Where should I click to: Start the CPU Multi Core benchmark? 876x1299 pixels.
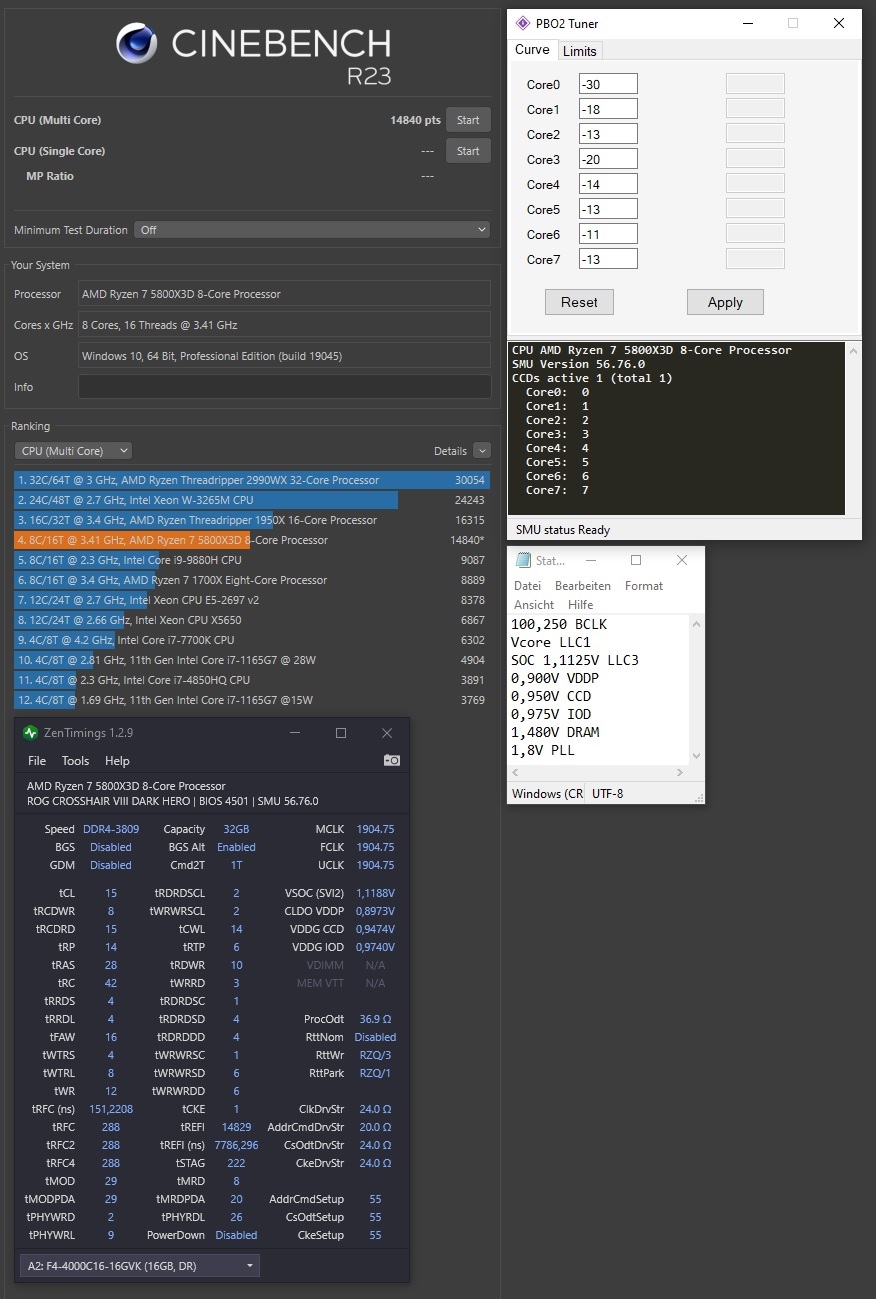coord(468,120)
